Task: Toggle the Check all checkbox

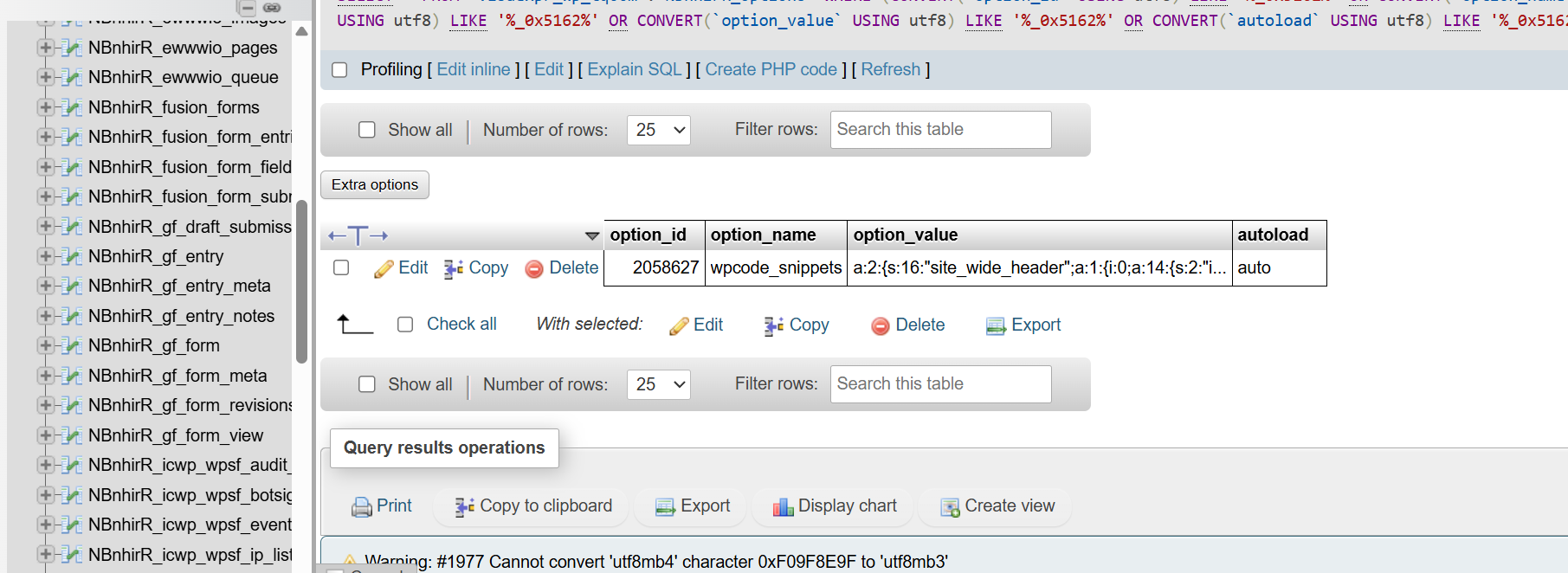Action: coord(405,325)
